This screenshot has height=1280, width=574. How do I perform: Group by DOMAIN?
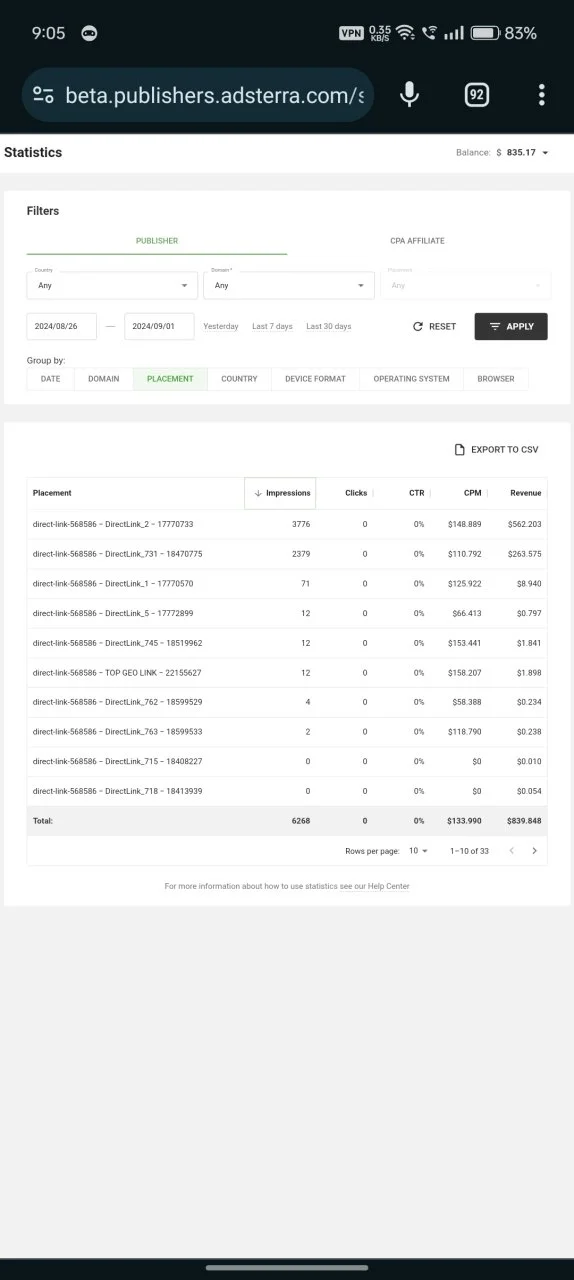pos(103,379)
